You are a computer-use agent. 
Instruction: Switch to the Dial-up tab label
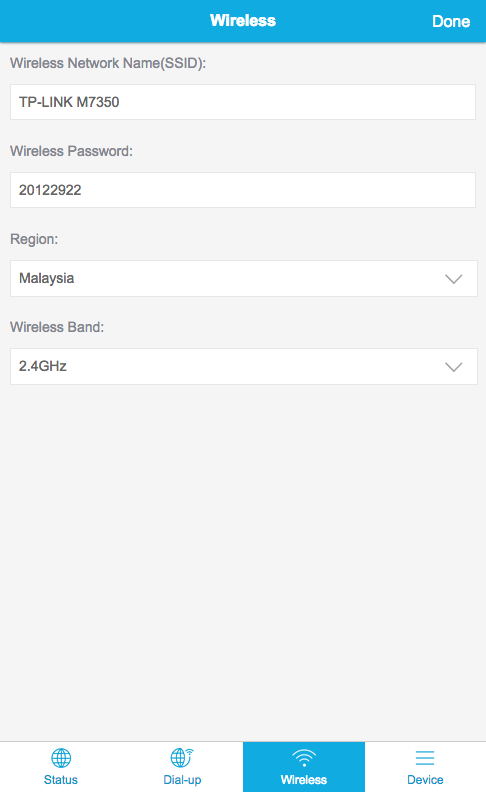click(182, 780)
